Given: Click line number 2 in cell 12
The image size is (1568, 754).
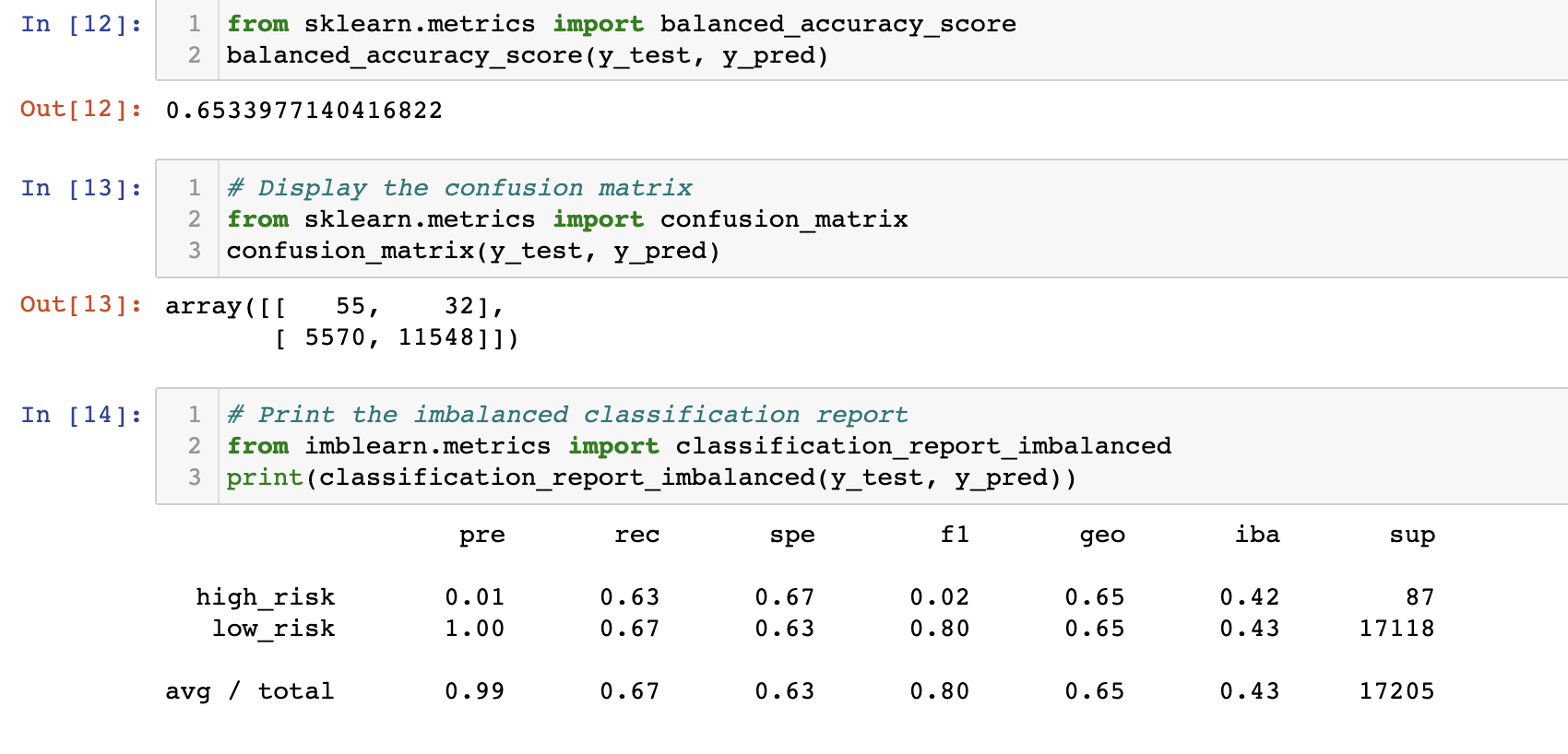Looking at the screenshot, I should (x=195, y=55).
